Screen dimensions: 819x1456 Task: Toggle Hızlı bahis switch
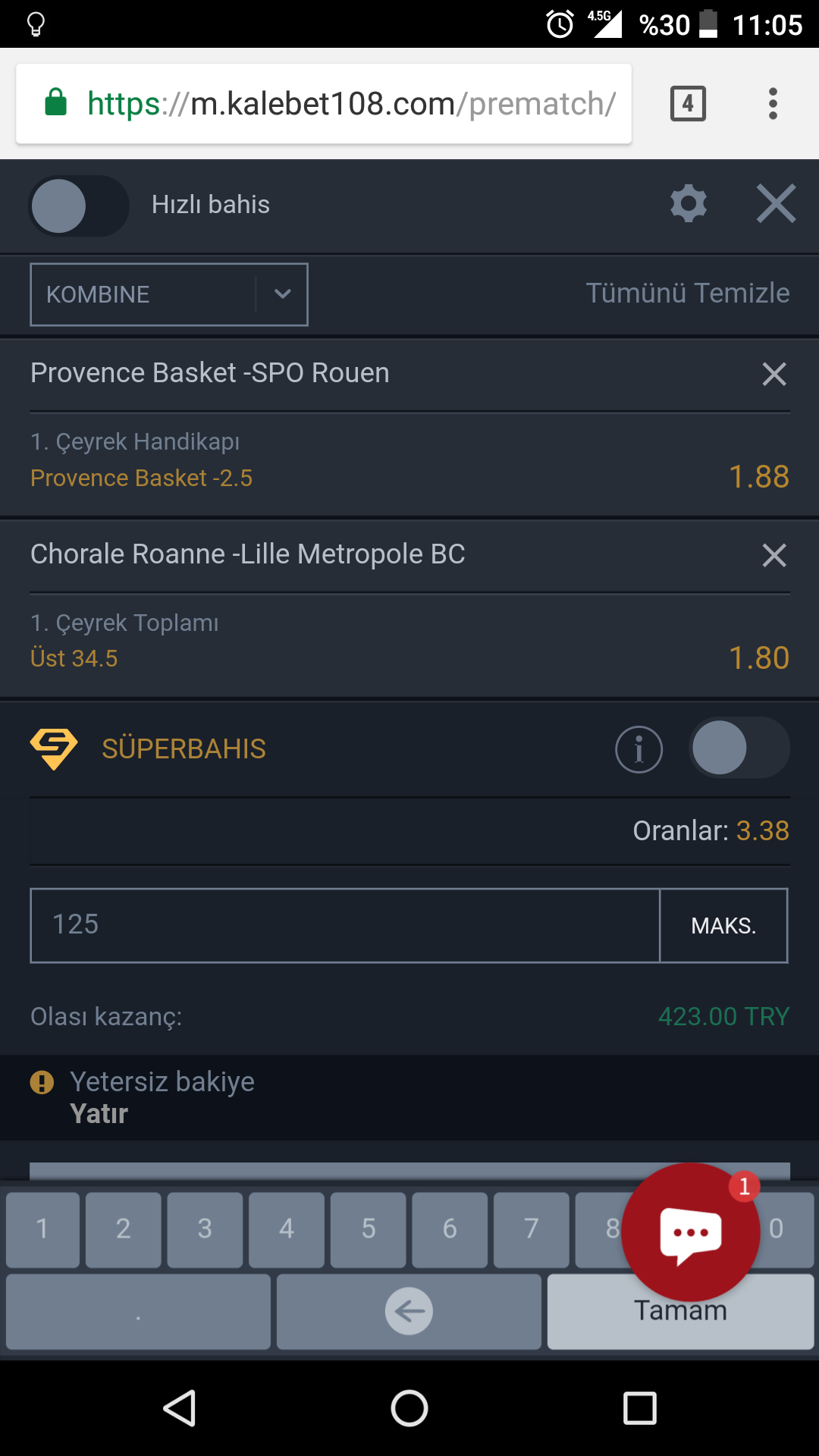point(79,206)
